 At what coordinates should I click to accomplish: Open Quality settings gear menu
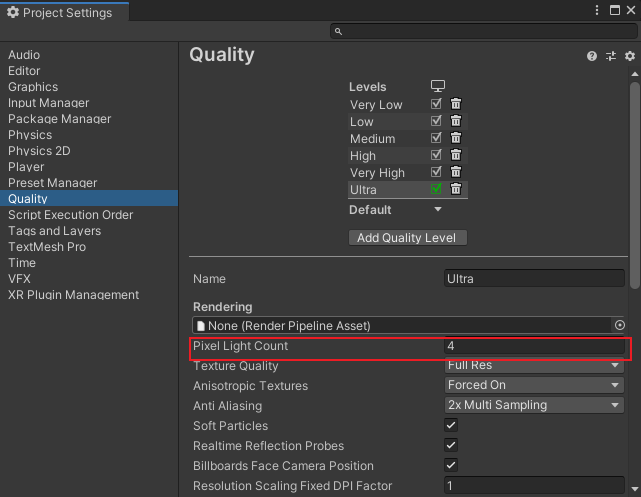(630, 56)
